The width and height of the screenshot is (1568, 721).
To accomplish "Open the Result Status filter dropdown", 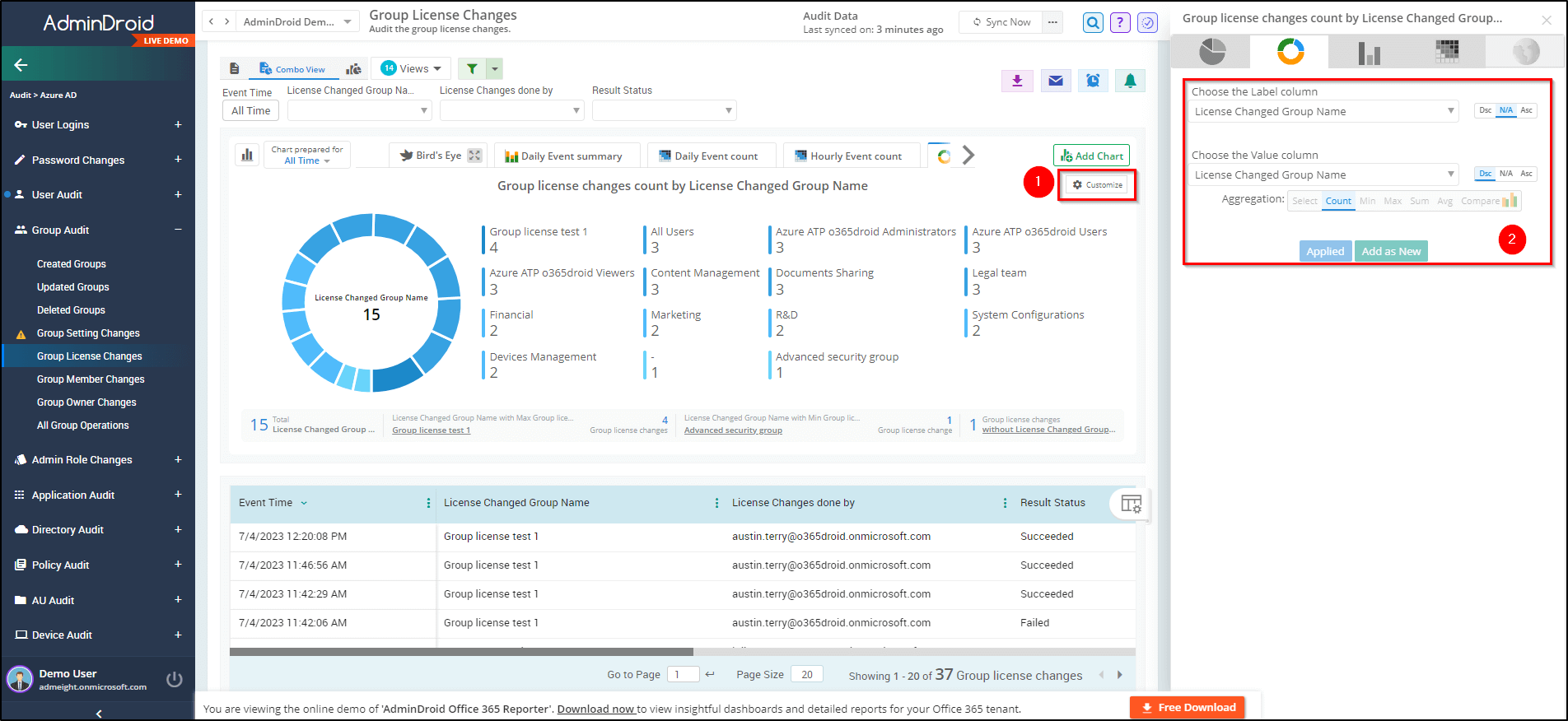I will coord(664,110).
